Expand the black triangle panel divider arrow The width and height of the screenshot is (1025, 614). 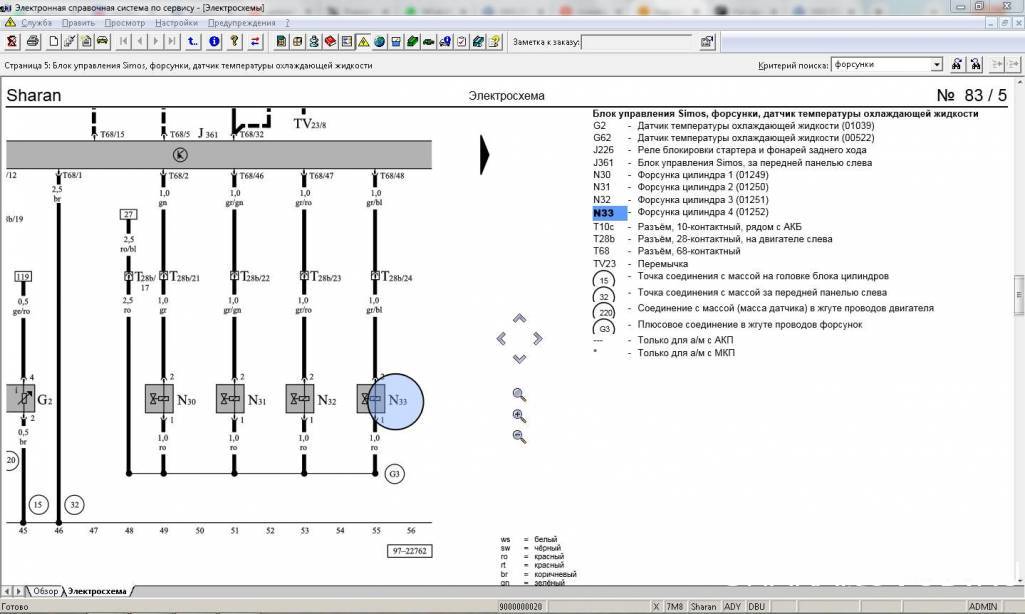pyautogui.click(x=487, y=154)
